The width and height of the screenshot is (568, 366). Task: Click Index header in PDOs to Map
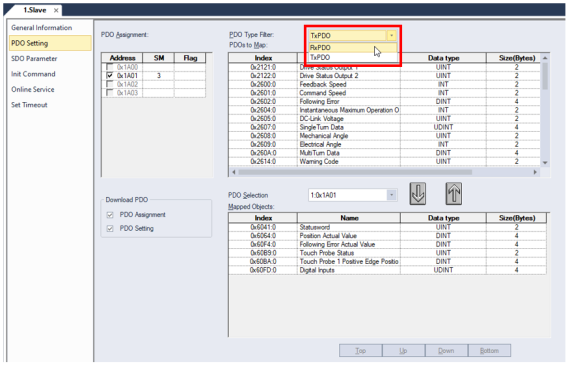pyautogui.click(x=263, y=58)
